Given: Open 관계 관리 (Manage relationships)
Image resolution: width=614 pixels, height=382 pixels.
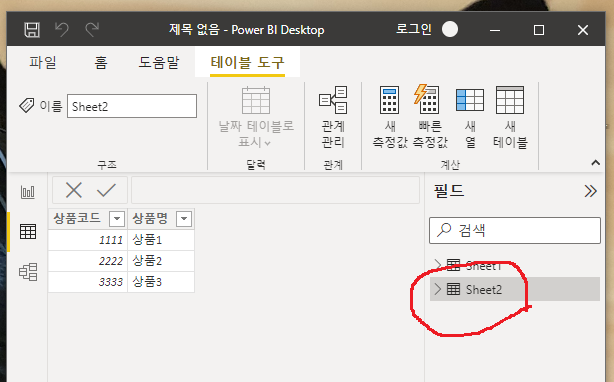Looking at the screenshot, I should (333, 117).
